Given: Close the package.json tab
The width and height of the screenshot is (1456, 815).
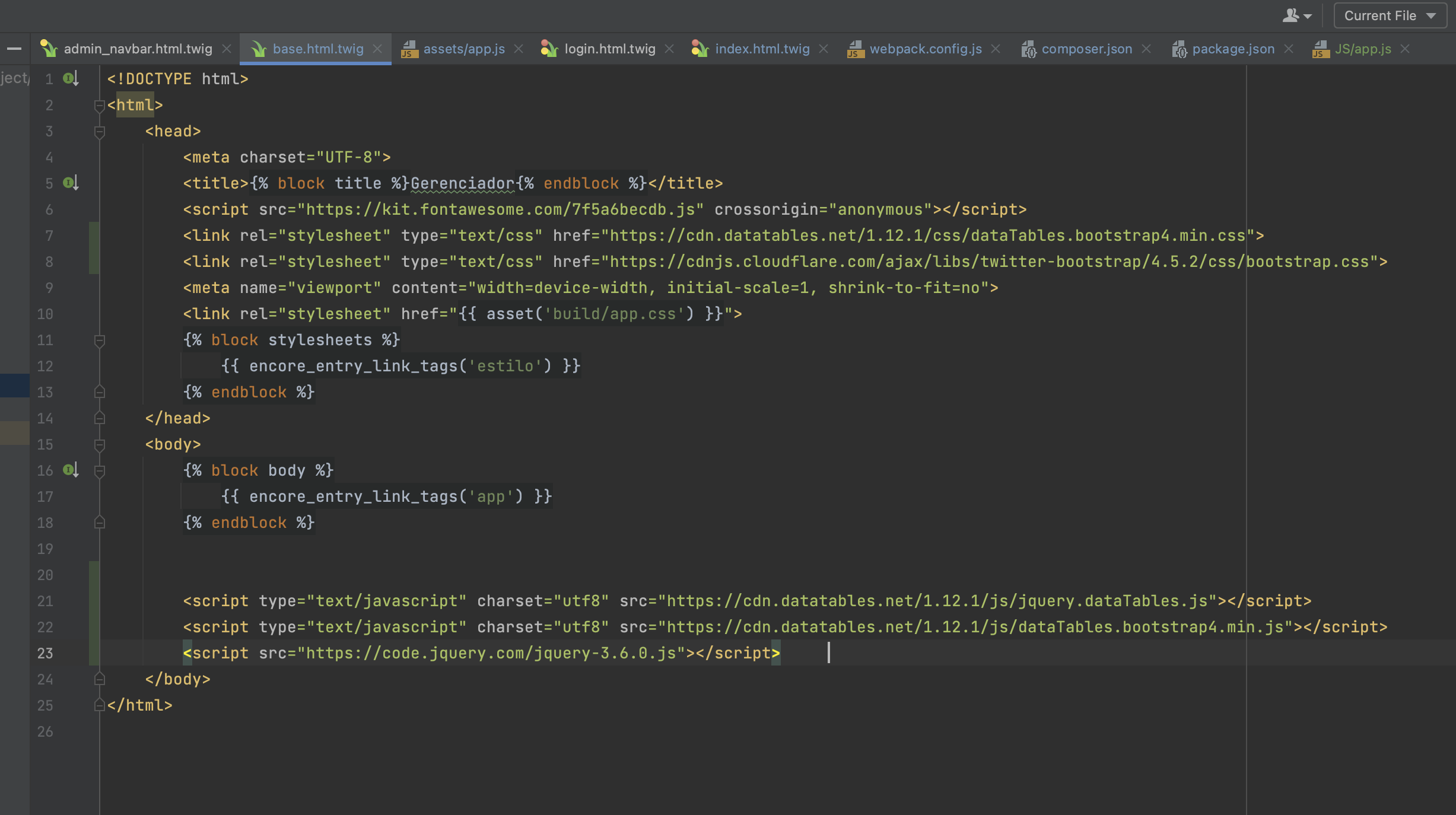Looking at the screenshot, I should coord(1289,49).
